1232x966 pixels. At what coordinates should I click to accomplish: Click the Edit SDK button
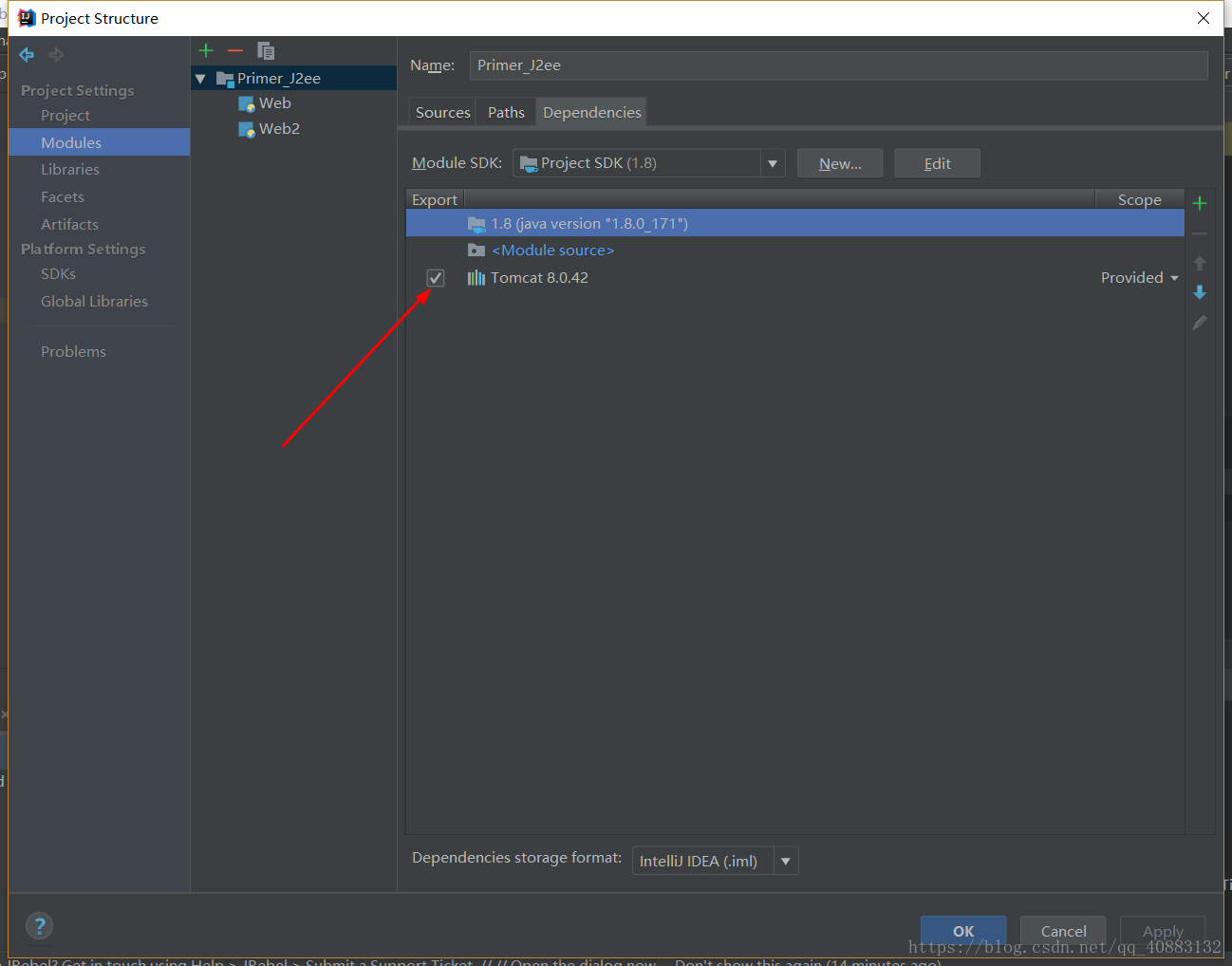[x=937, y=163]
